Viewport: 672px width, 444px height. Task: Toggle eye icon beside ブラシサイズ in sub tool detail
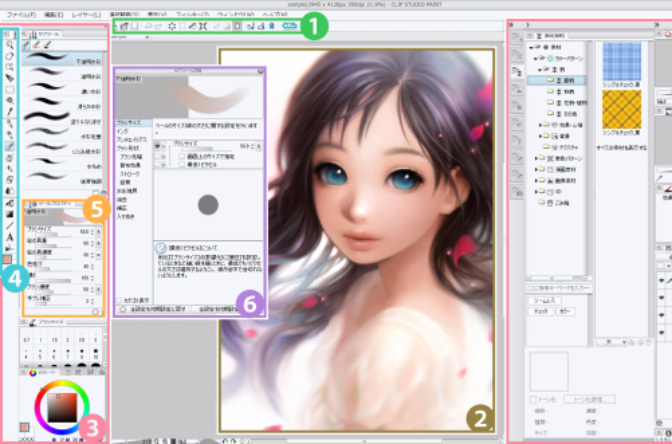point(157,146)
